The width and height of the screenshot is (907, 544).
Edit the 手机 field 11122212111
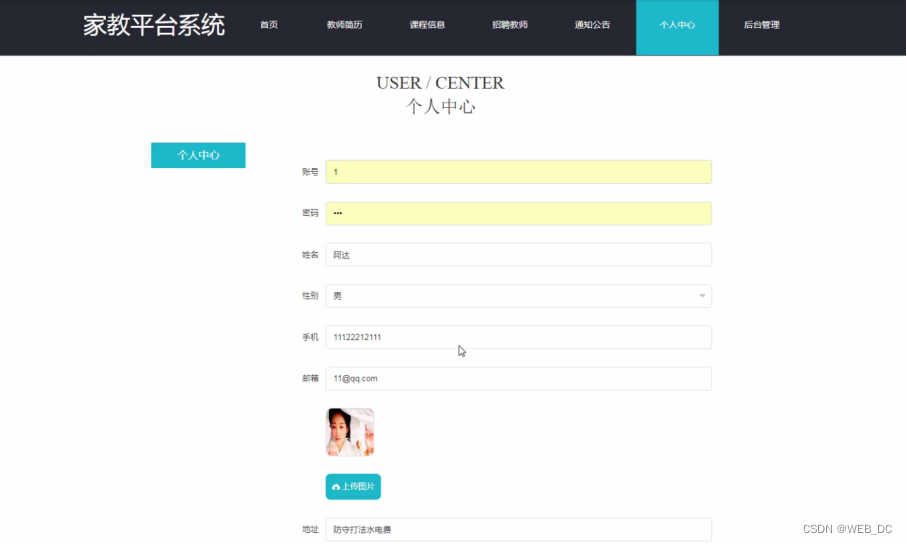518,337
